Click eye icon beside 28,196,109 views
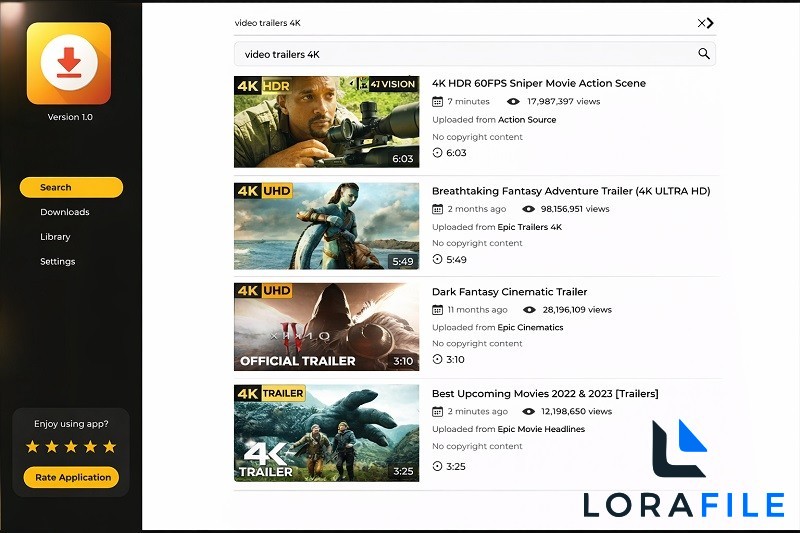Screen dimensions: 800x533 pos(530,310)
